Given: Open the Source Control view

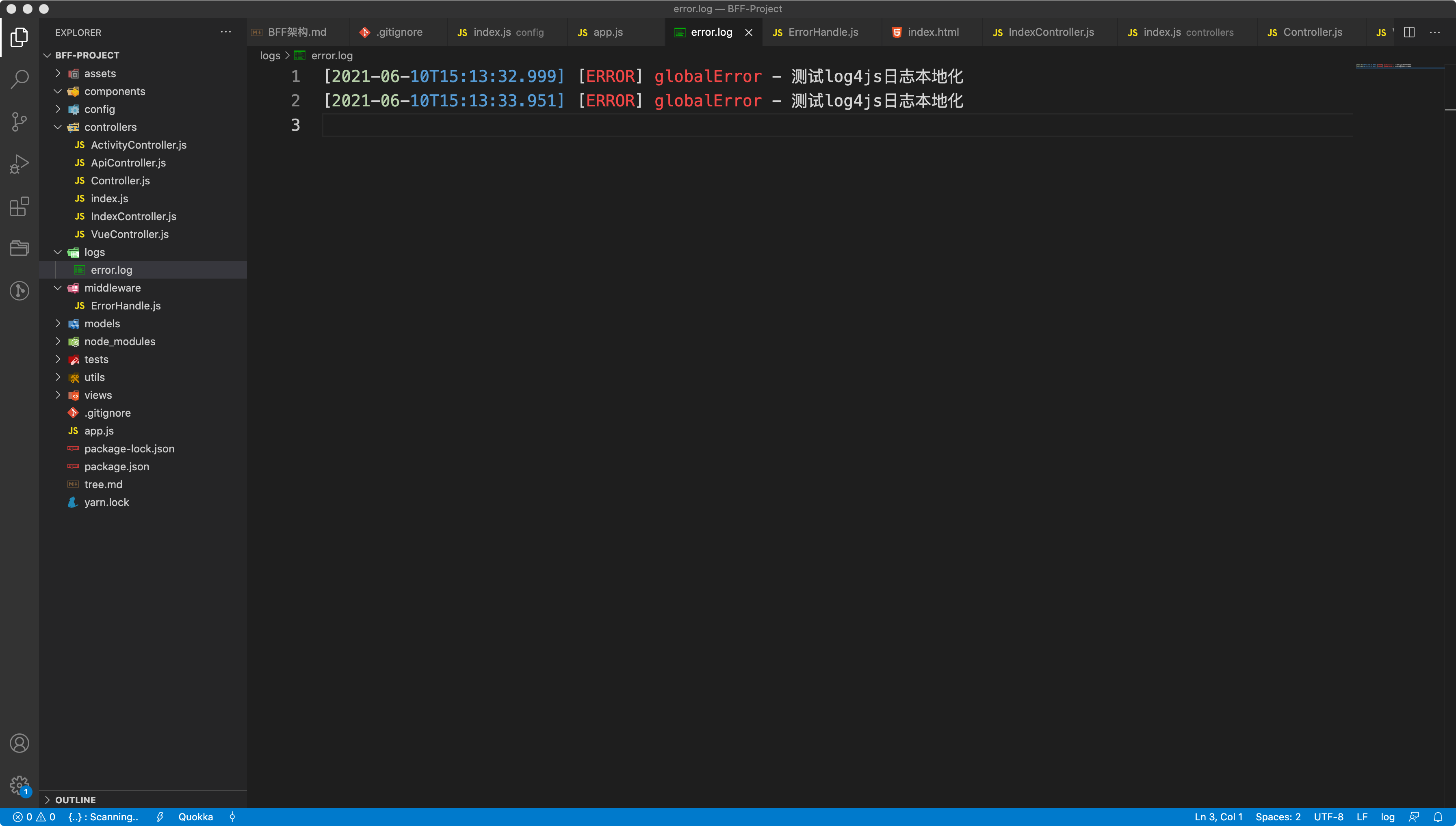Looking at the screenshot, I should tap(19, 122).
